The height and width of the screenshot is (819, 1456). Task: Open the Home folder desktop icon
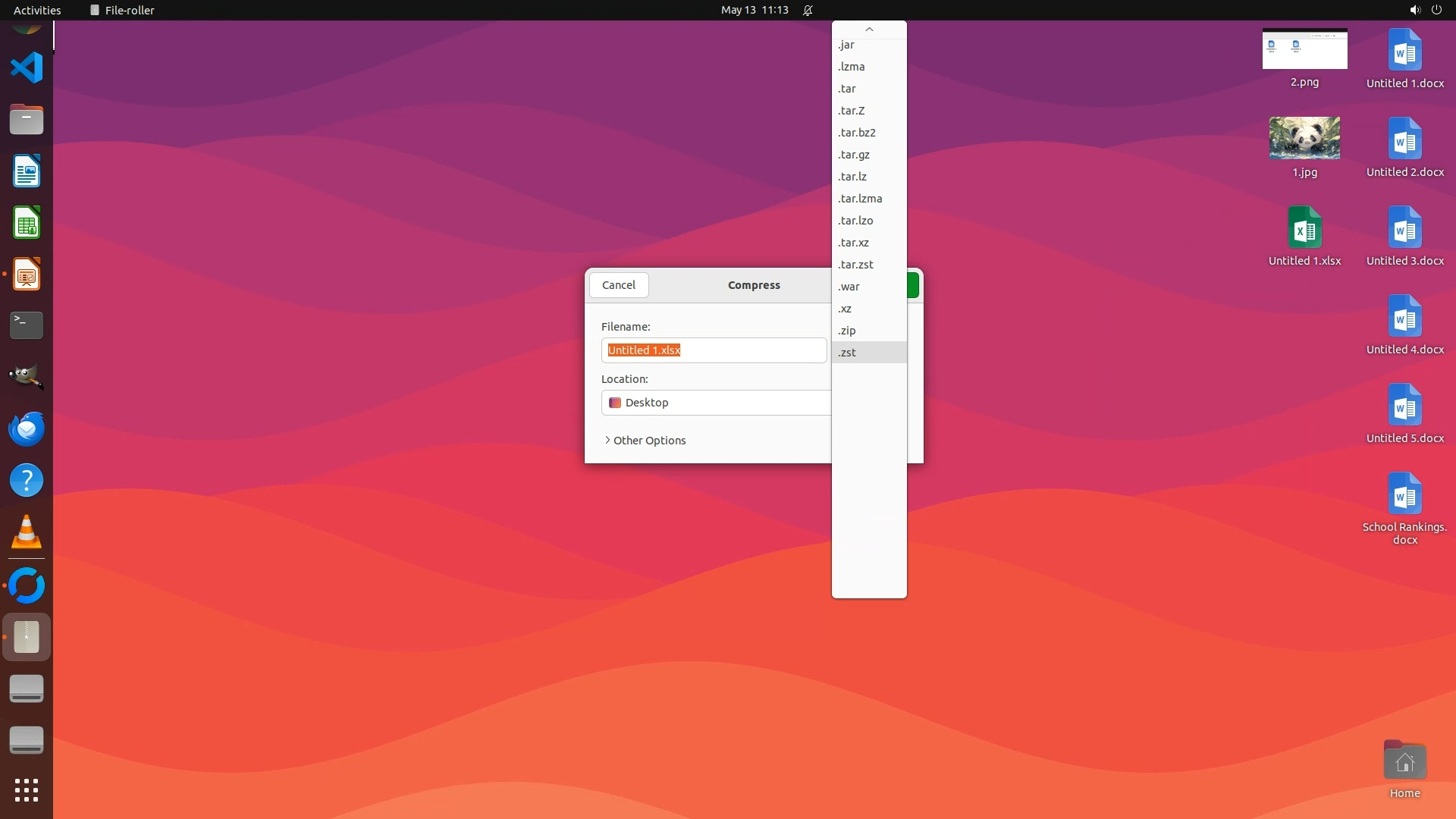[x=1404, y=762]
